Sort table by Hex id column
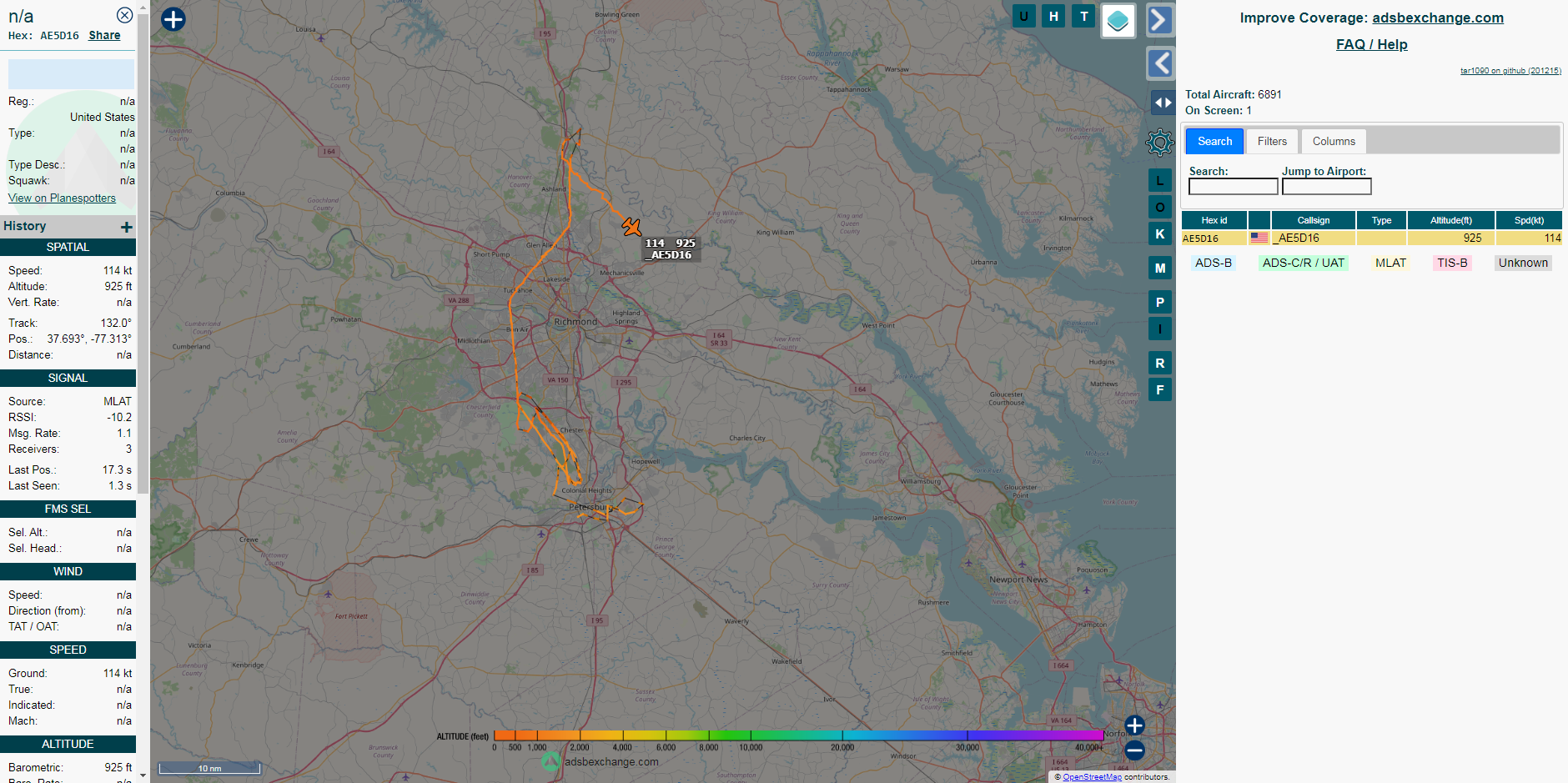Screen dimensions: 1568x783 pos(1214,220)
